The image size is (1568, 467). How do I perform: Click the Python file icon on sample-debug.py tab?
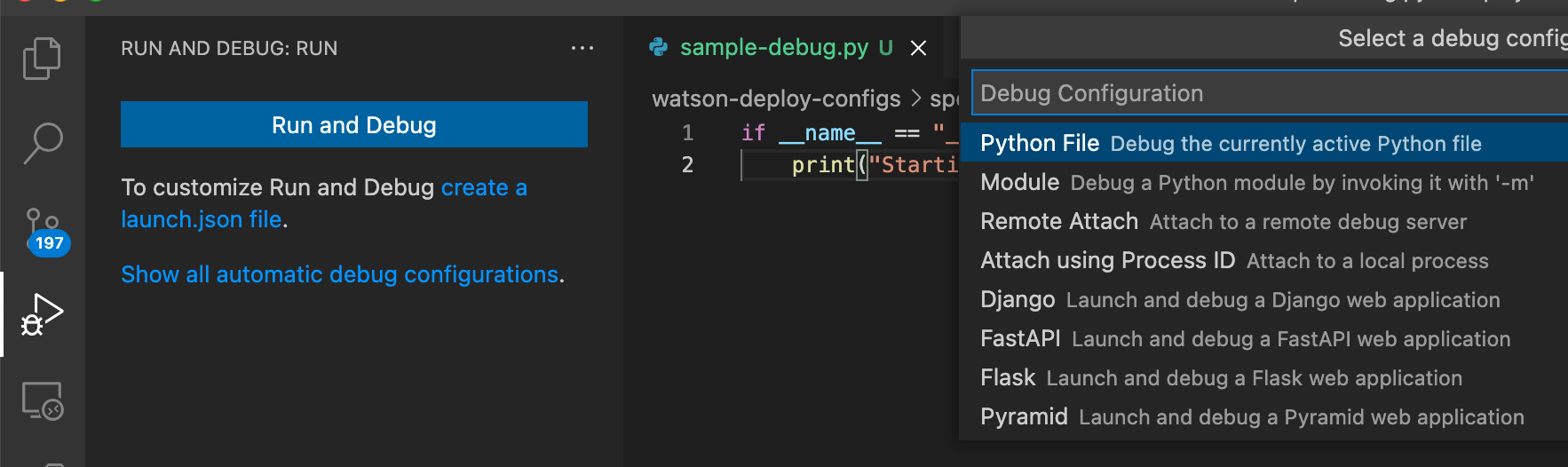click(x=659, y=47)
